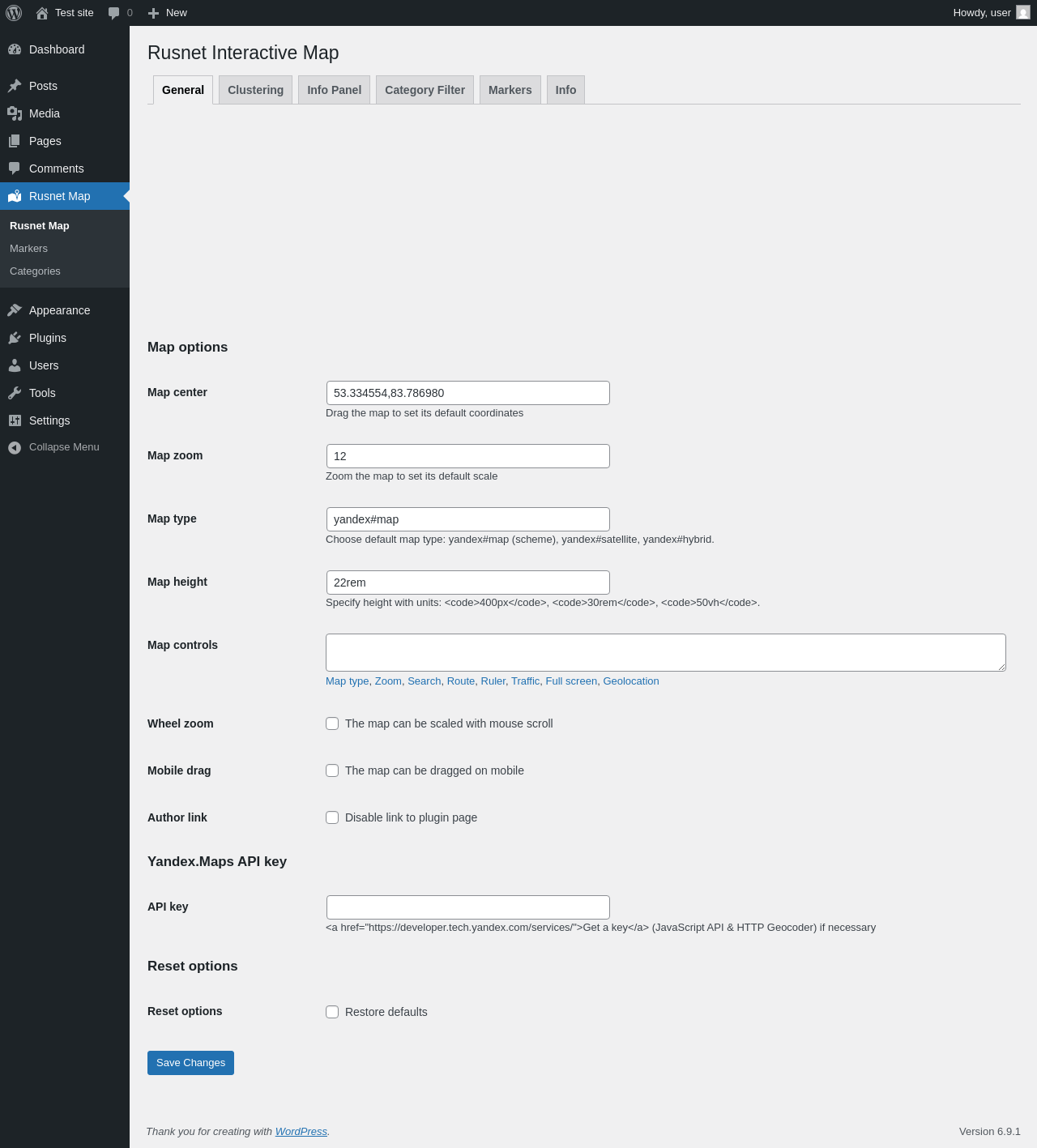Viewport: 1037px width, 1148px height.
Task: Click the API key input field
Action: tap(468, 907)
